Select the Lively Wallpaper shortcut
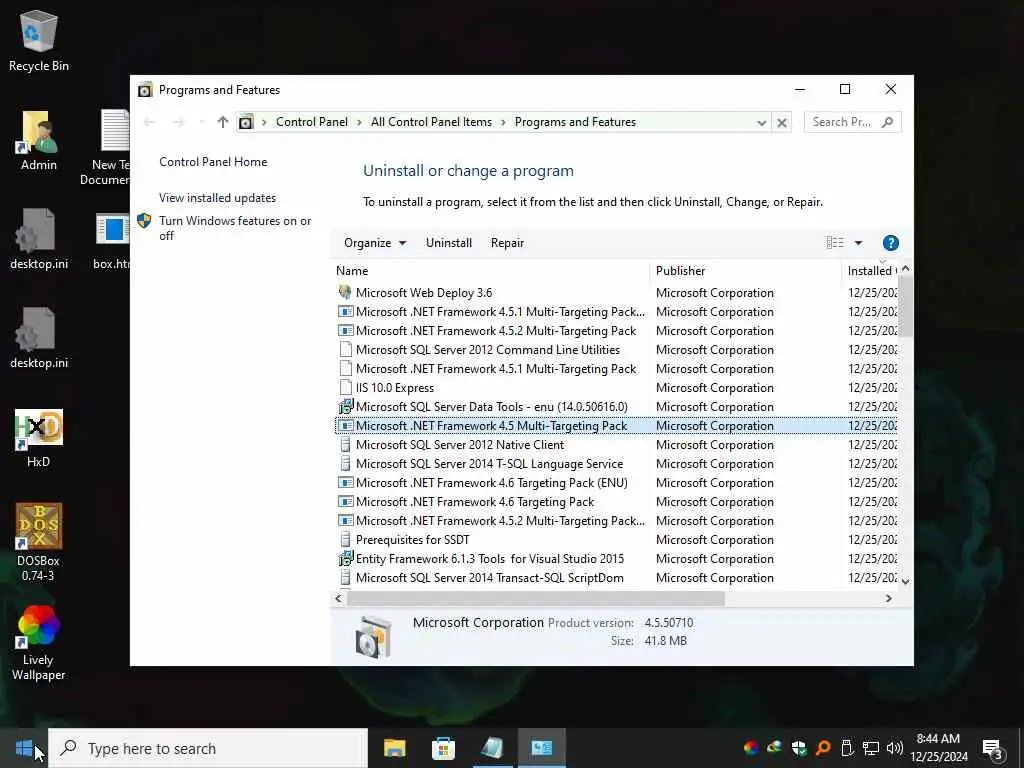Viewport: 1024px width, 768px height. (39, 643)
